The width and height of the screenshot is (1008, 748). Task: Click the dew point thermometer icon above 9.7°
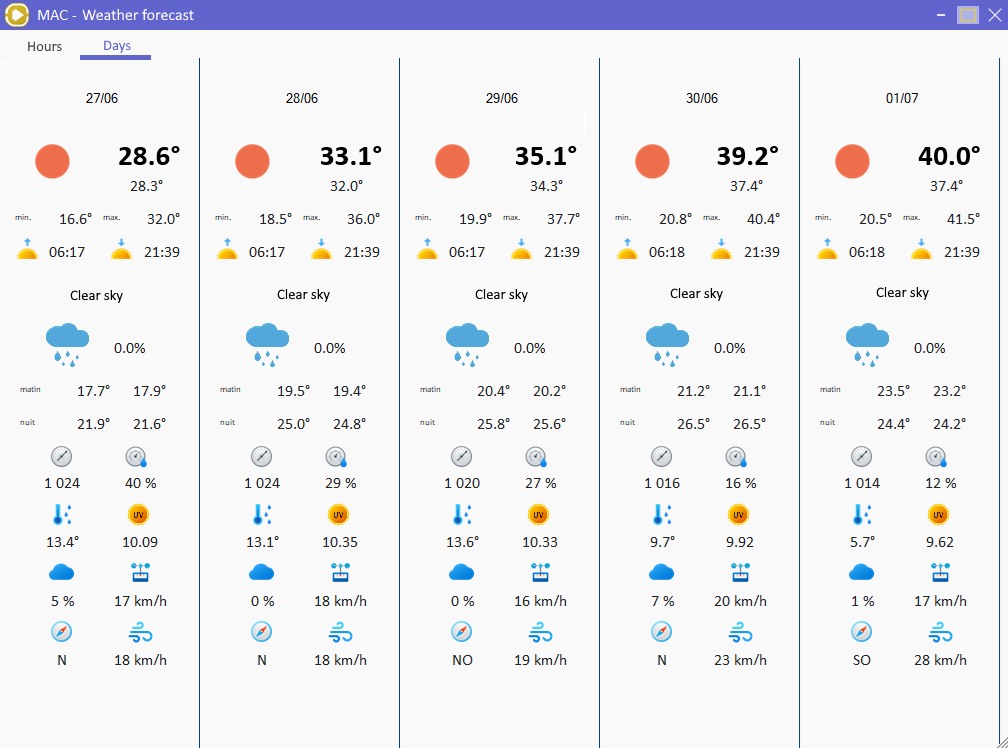tap(663, 515)
